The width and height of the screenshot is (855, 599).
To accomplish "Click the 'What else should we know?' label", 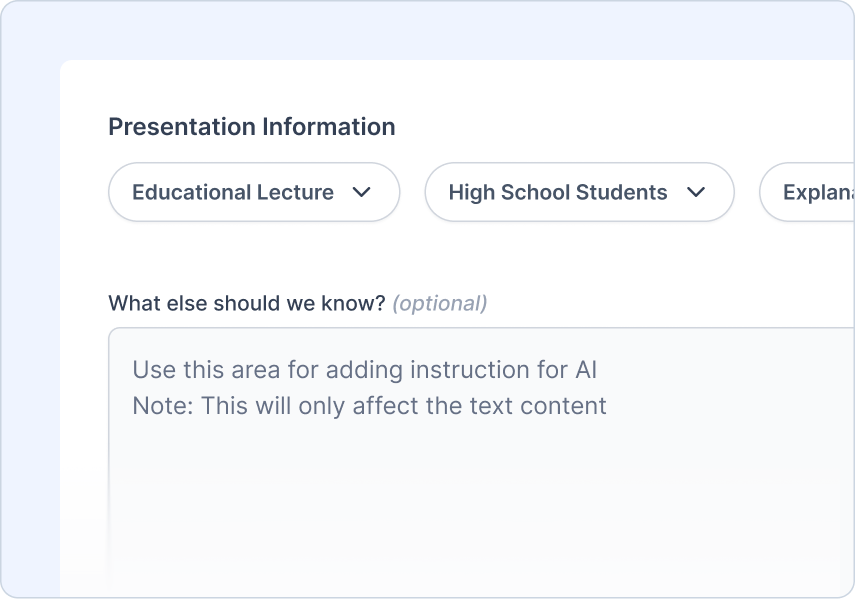I will point(246,303).
